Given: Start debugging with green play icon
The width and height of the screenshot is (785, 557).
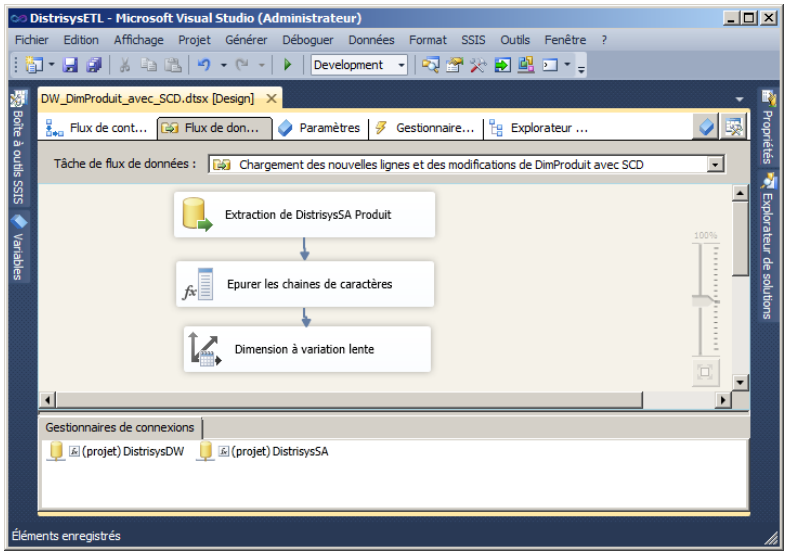Looking at the screenshot, I should click(x=288, y=65).
